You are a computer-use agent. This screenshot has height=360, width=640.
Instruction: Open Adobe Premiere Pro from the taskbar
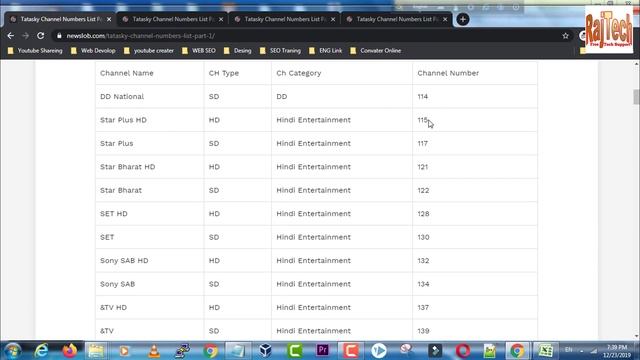pos(322,351)
